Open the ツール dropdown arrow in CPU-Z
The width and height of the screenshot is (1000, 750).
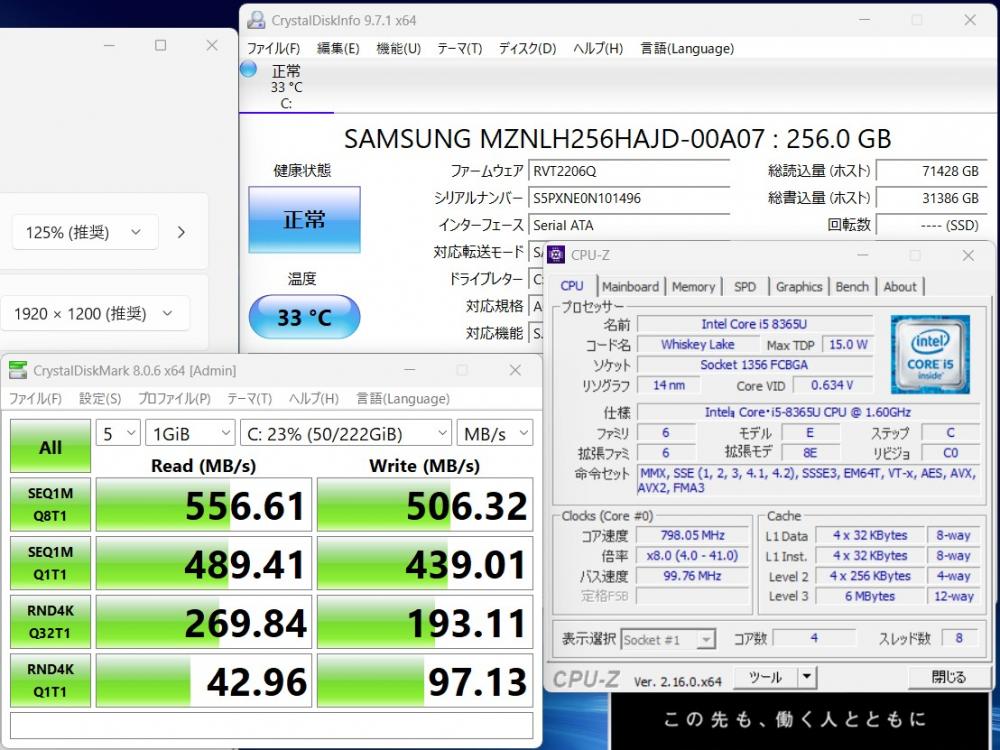point(807,677)
